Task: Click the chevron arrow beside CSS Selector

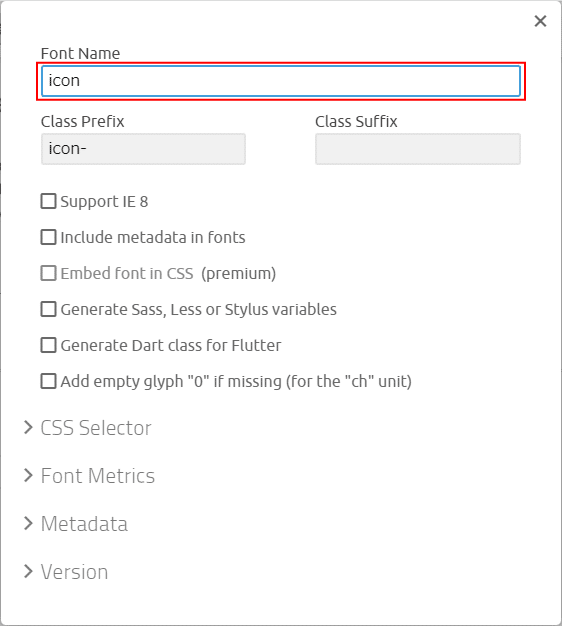Action: 28,427
